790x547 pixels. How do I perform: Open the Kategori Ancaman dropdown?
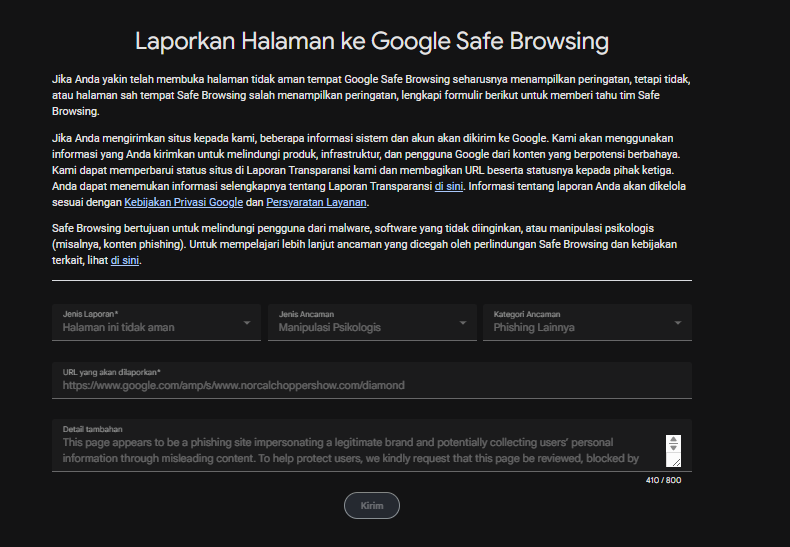(x=587, y=322)
